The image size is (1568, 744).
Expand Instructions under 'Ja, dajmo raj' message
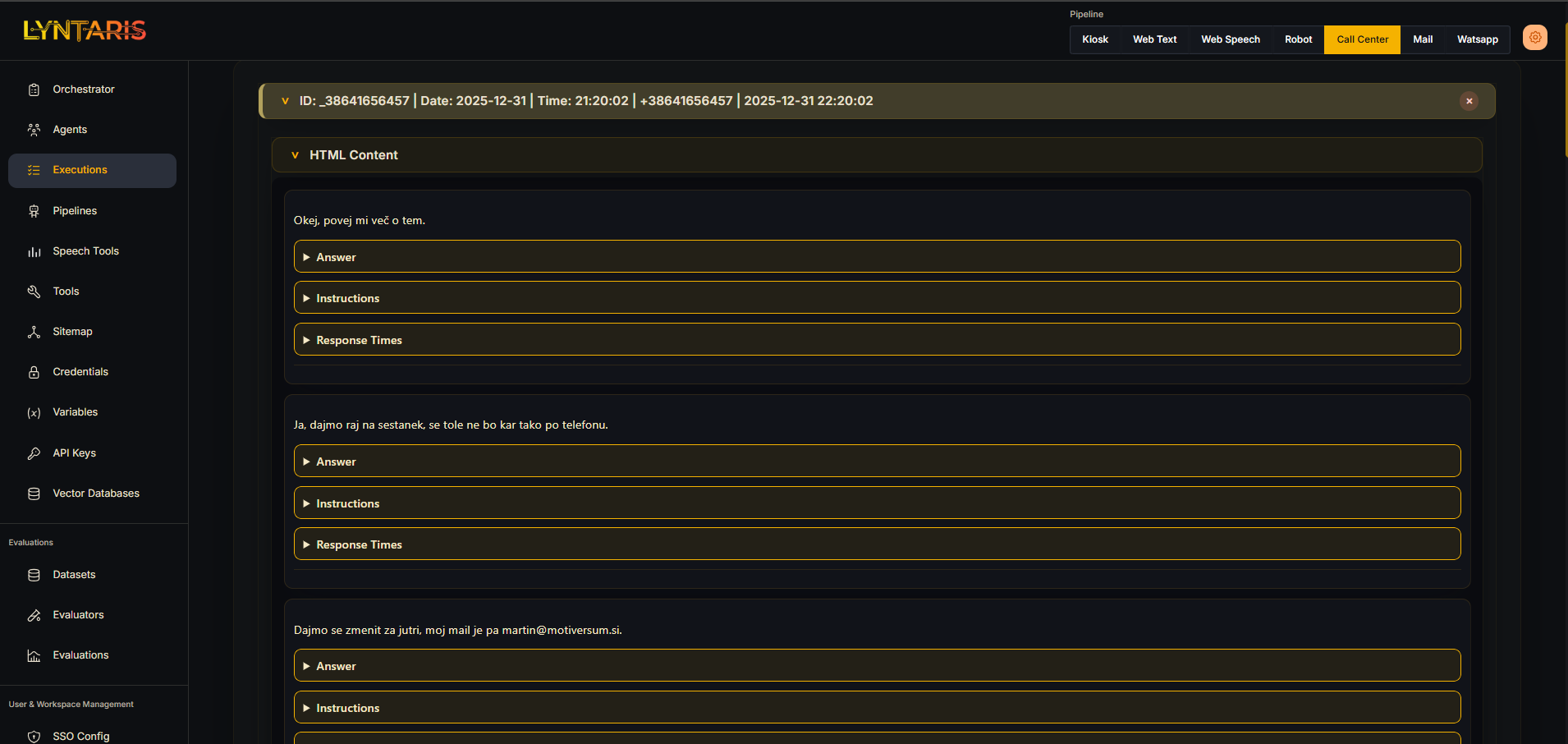point(347,503)
